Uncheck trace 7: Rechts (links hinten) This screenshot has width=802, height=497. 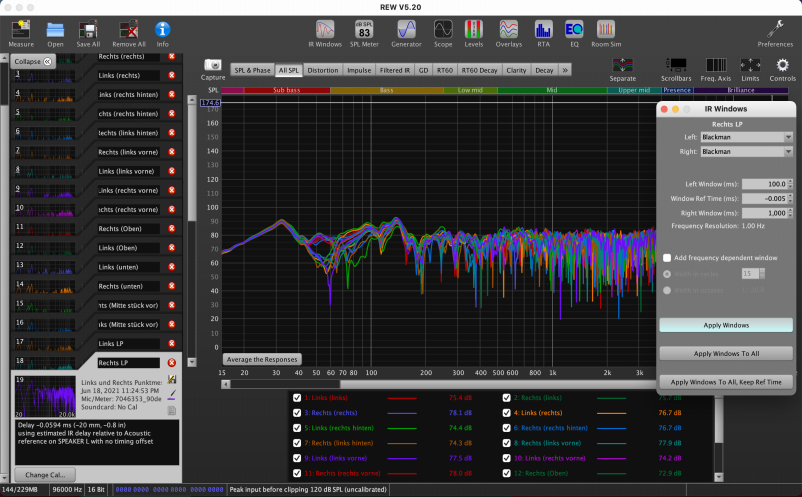click(297, 443)
